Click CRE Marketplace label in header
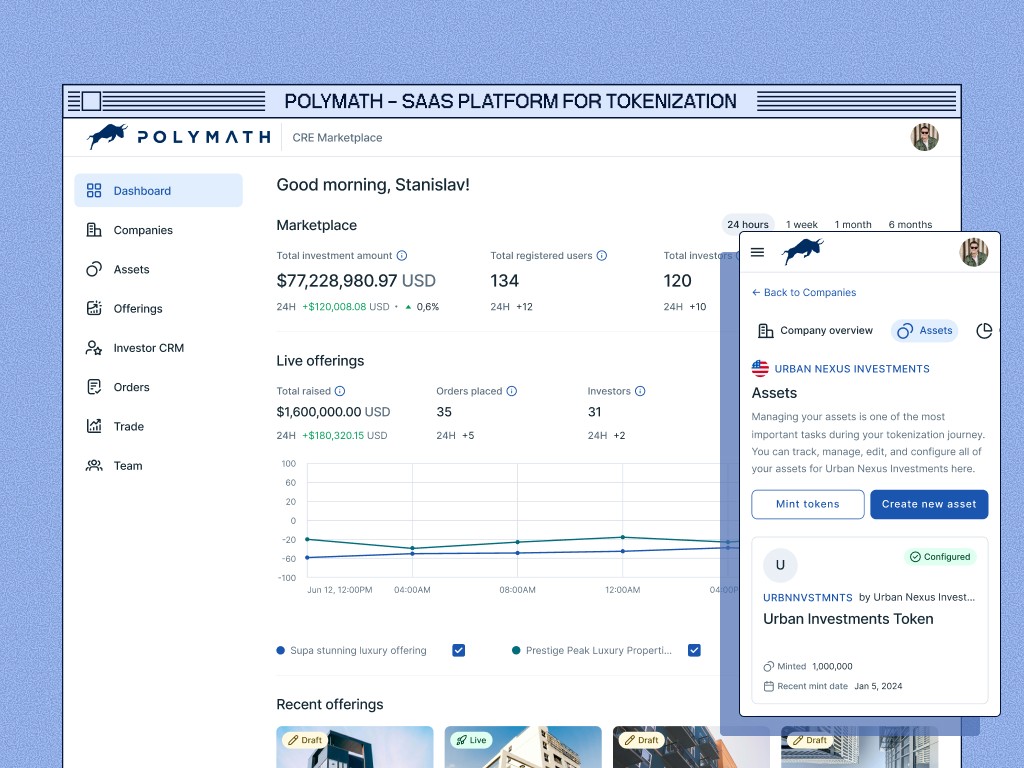Image resolution: width=1024 pixels, height=768 pixels. pos(337,138)
